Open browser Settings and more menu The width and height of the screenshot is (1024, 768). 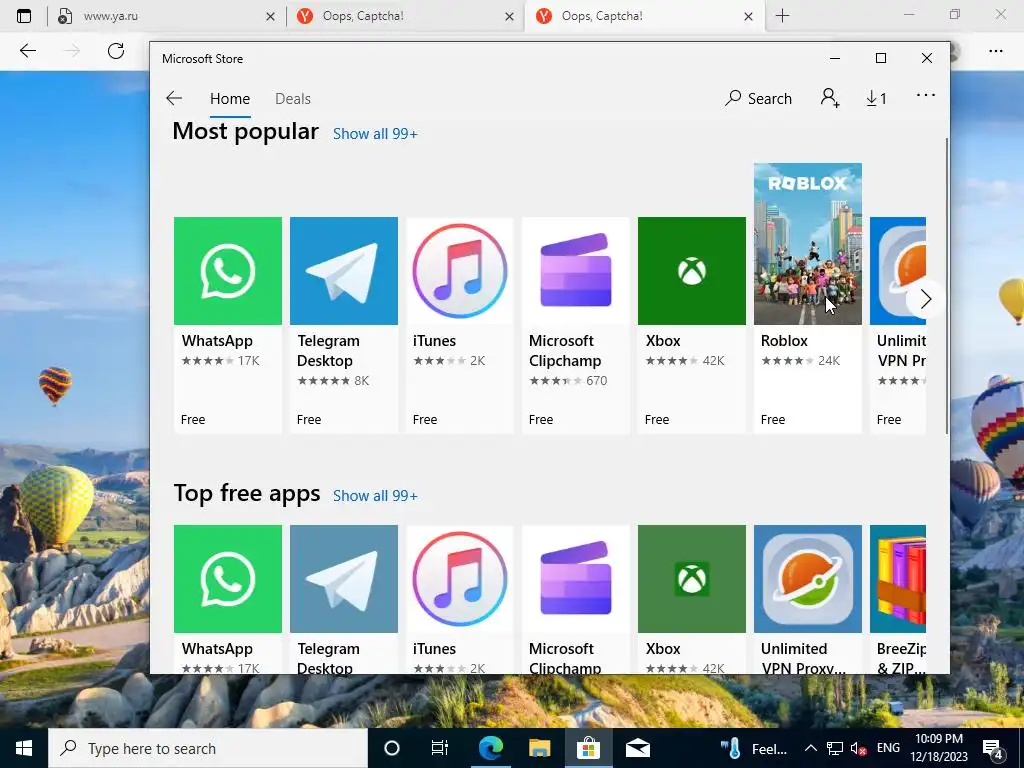pyautogui.click(x=995, y=51)
